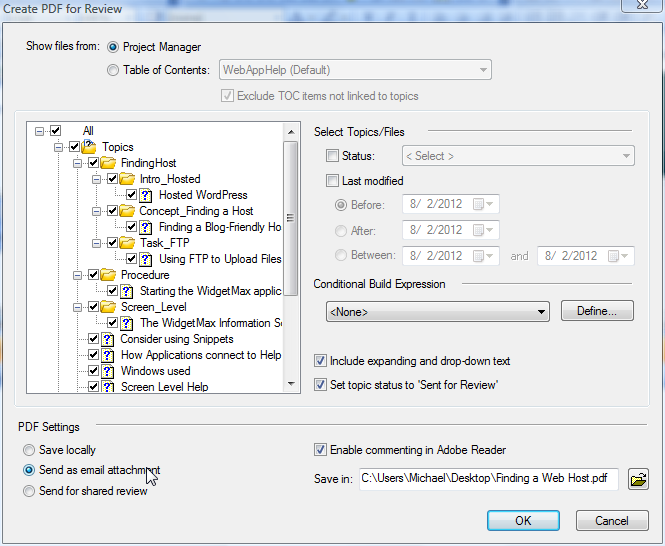
Task: Open the WebAppHelp (Default) TOC dropdown
Action: [x=355, y=70]
